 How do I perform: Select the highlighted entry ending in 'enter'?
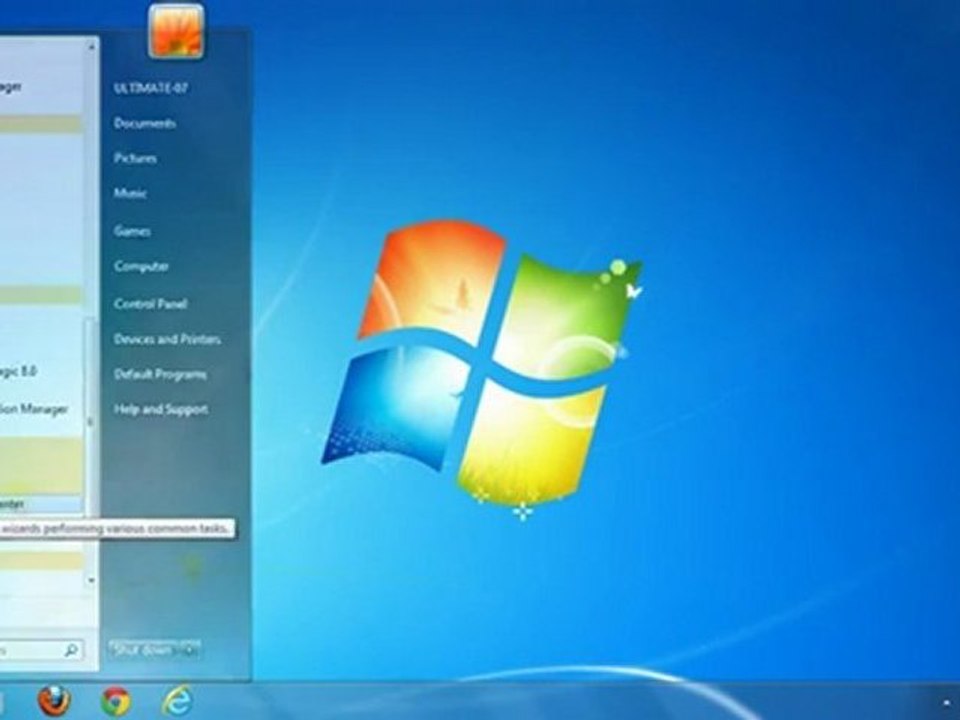[x=42, y=504]
